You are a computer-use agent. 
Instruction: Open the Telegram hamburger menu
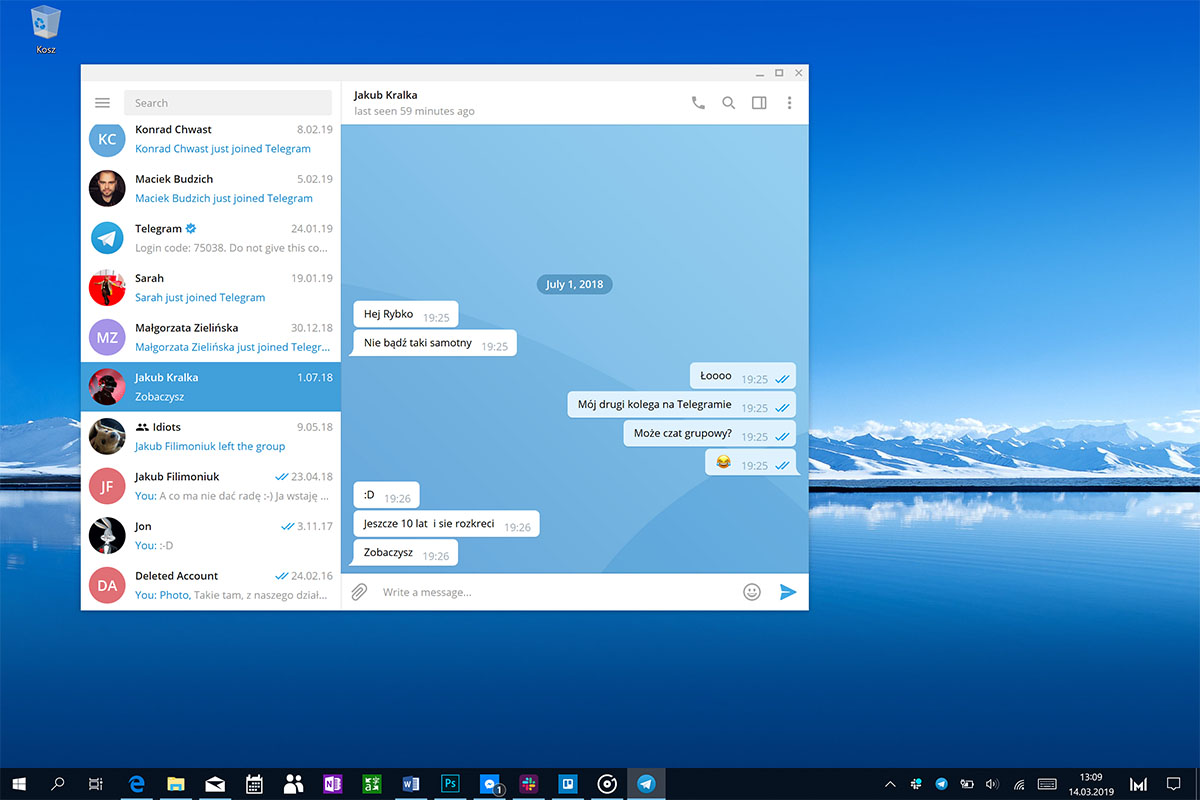(x=102, y=103)
